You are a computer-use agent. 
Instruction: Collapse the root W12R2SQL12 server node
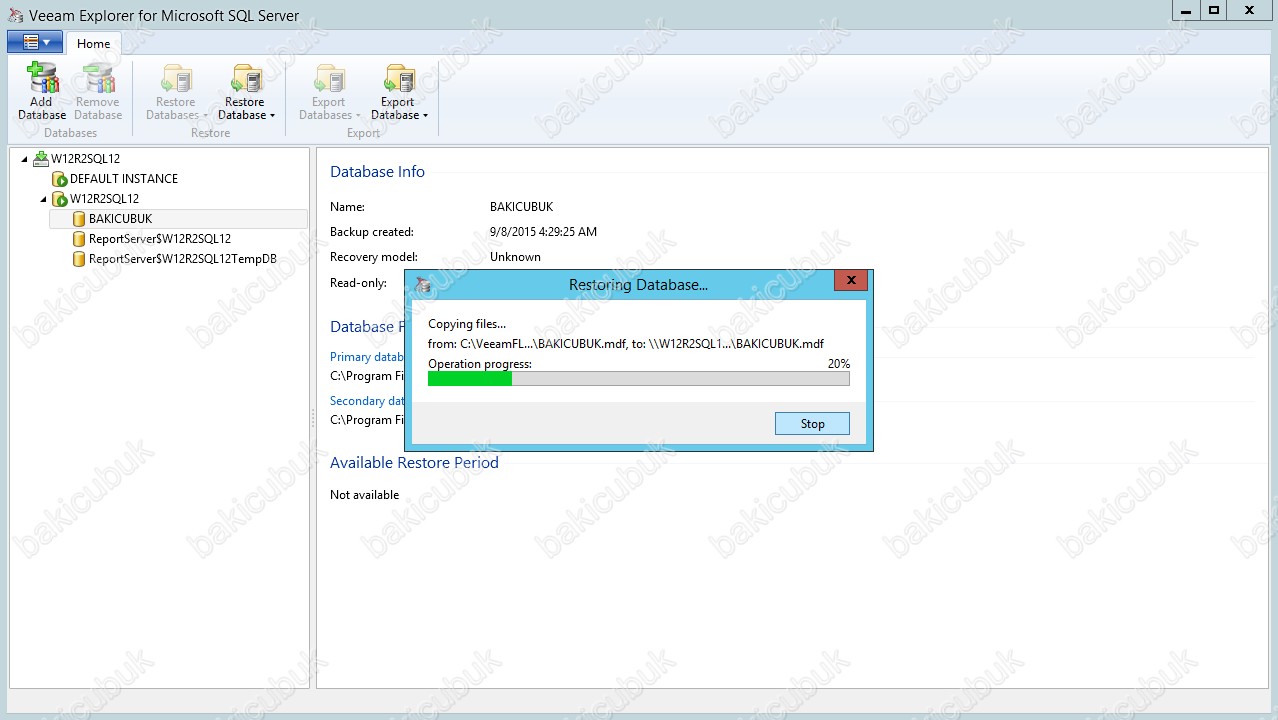pyautogui.click(x=24, y=159)
